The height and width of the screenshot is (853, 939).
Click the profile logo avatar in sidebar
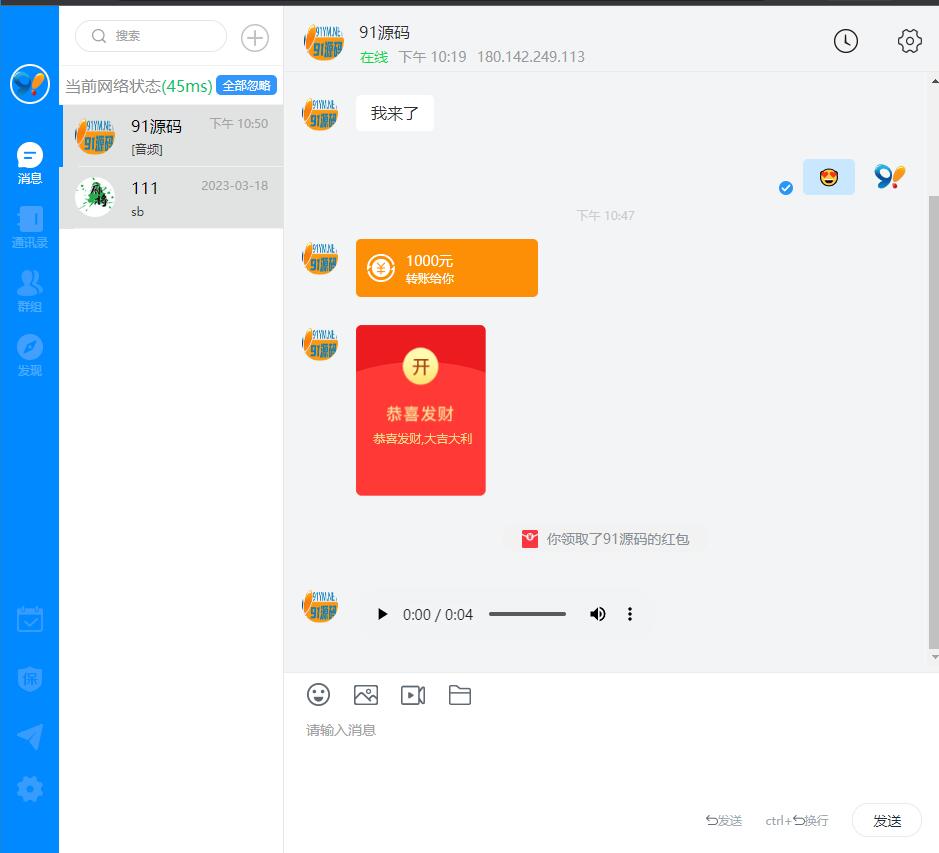pos(29,84)
